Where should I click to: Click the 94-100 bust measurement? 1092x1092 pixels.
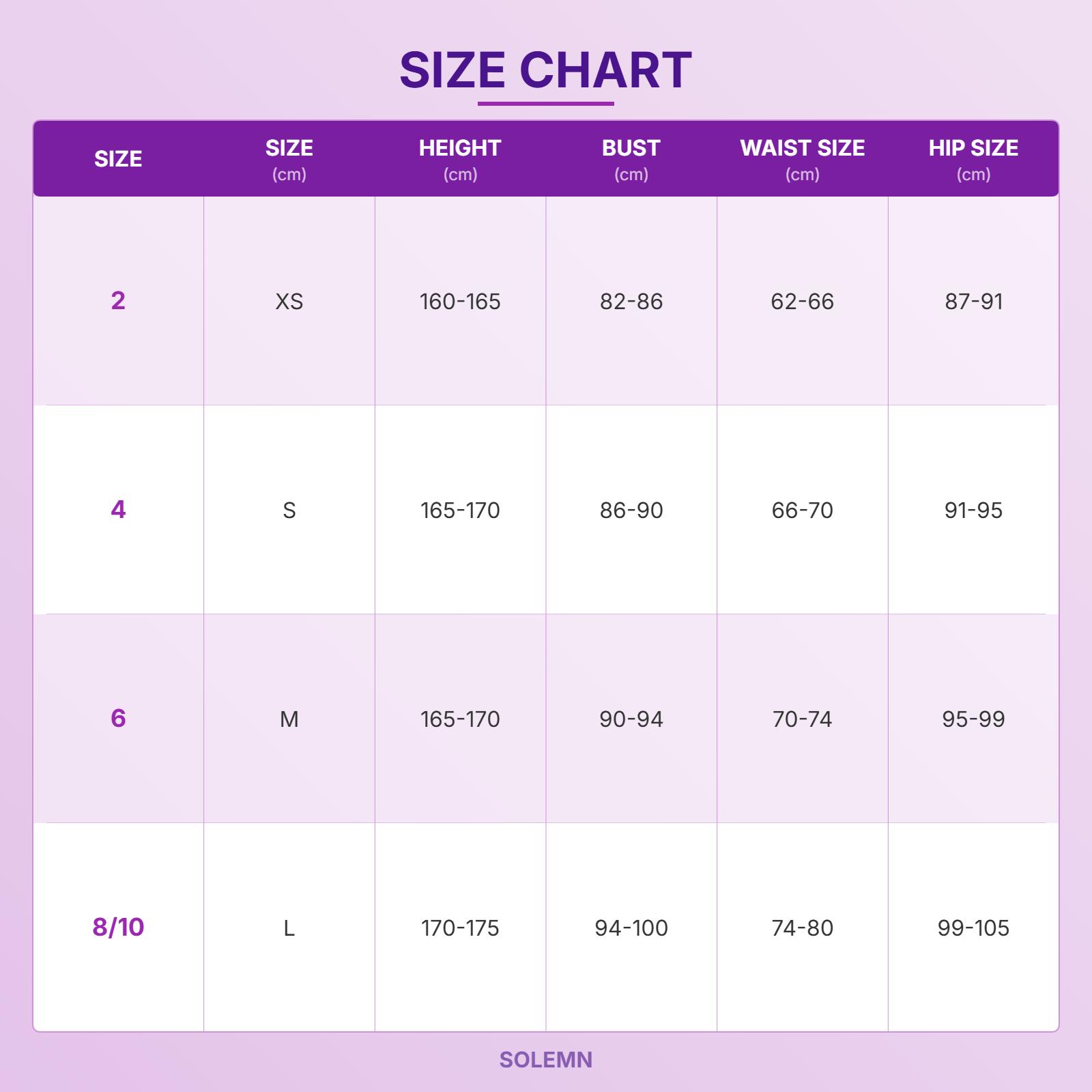[631, 928]
